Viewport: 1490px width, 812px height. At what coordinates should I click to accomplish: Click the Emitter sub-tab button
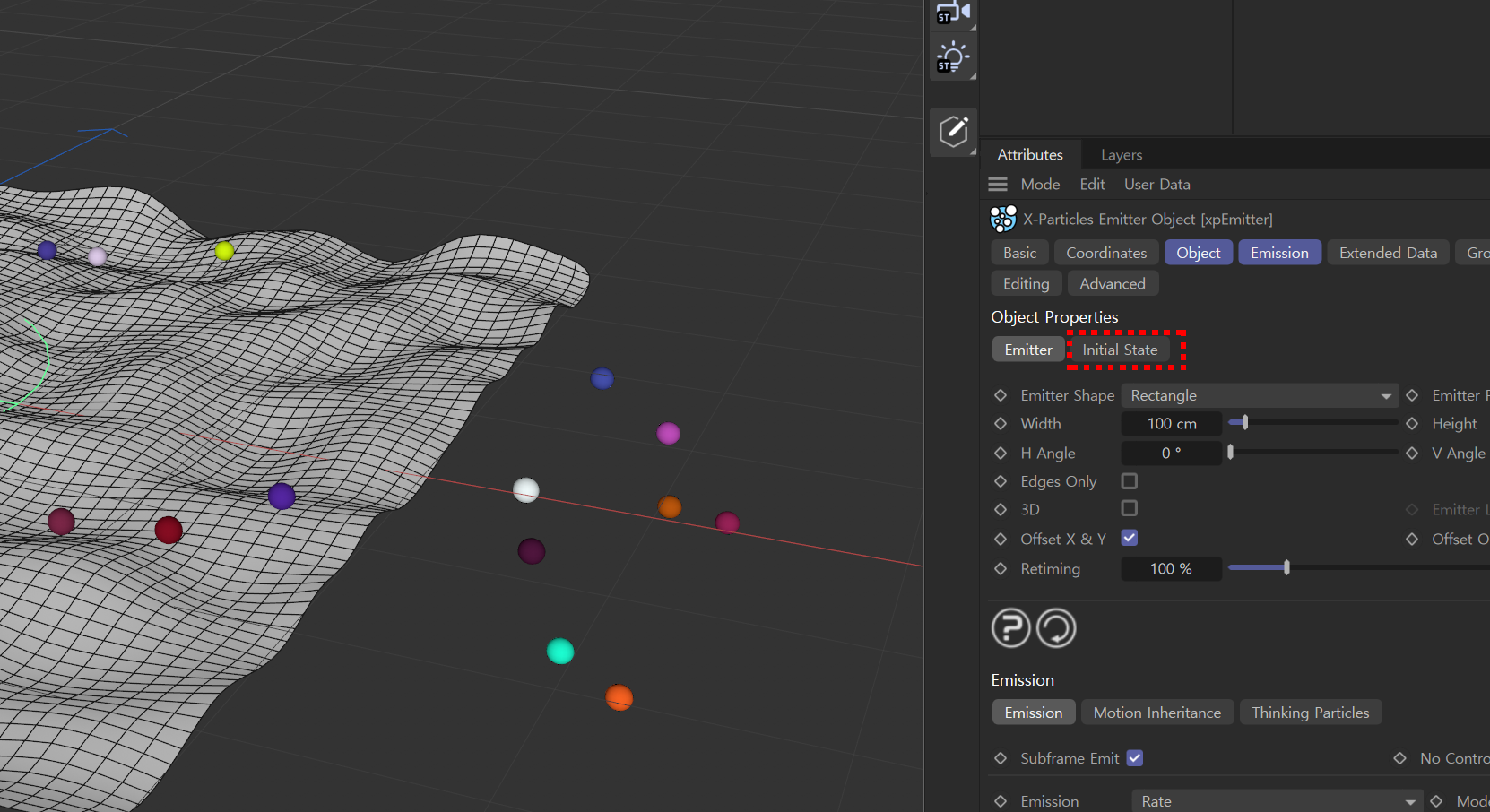[1028, 350]
